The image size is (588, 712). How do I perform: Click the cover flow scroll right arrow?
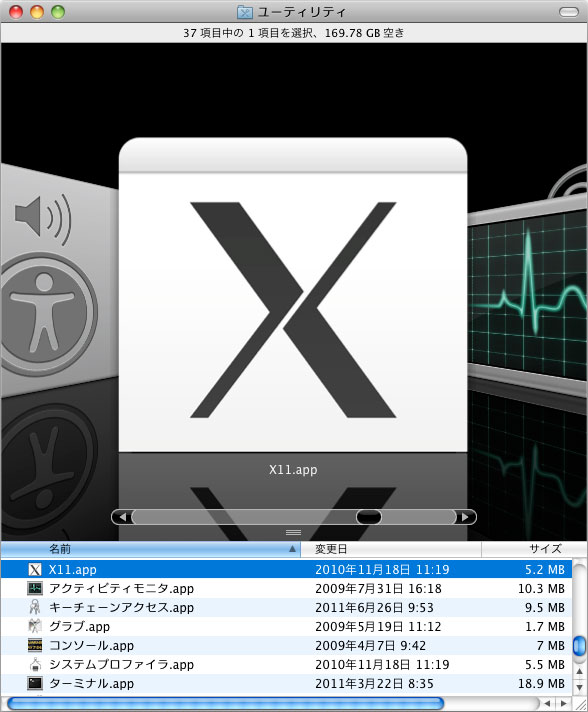[x=465, y=517]
